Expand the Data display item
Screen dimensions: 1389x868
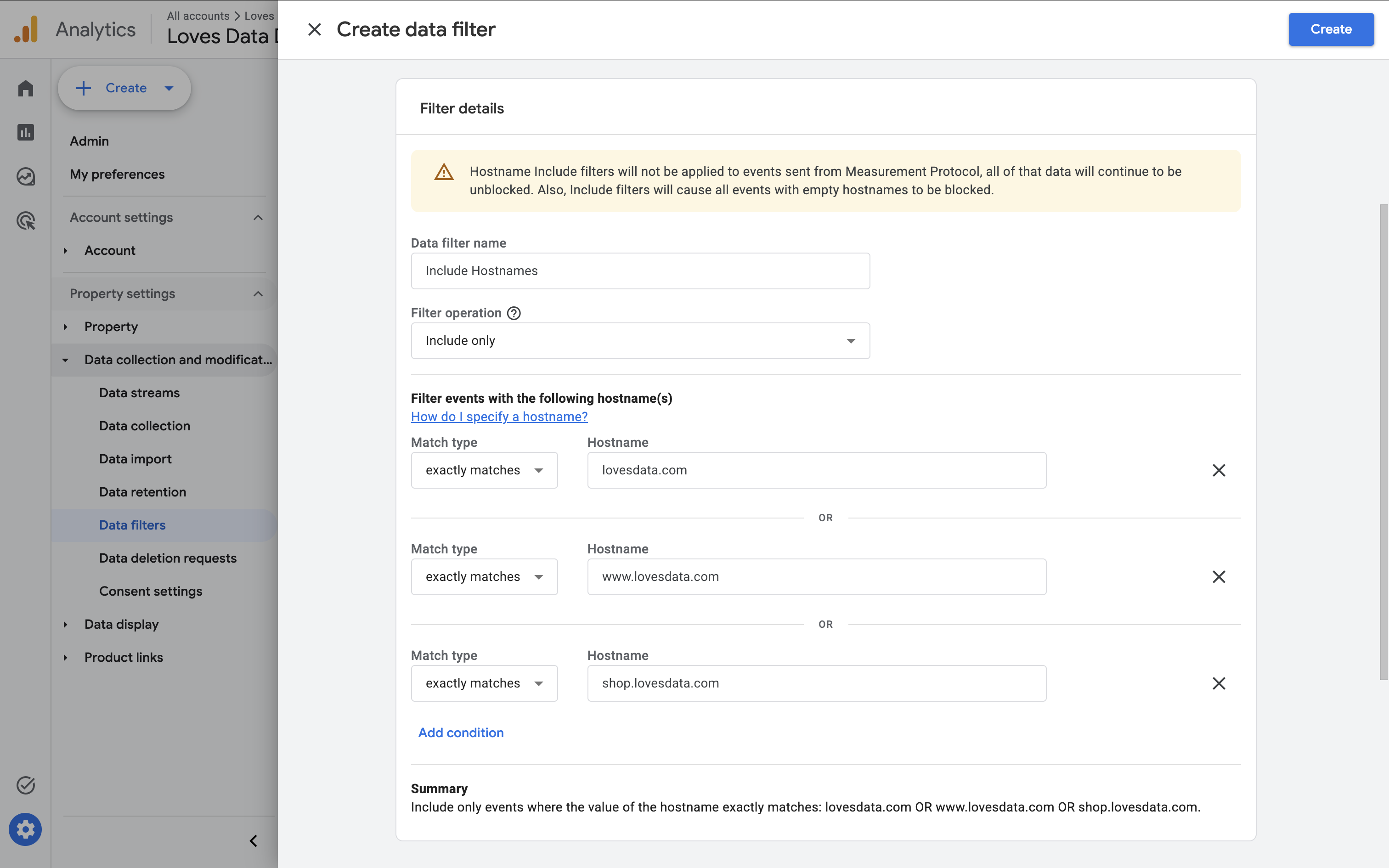65,625
